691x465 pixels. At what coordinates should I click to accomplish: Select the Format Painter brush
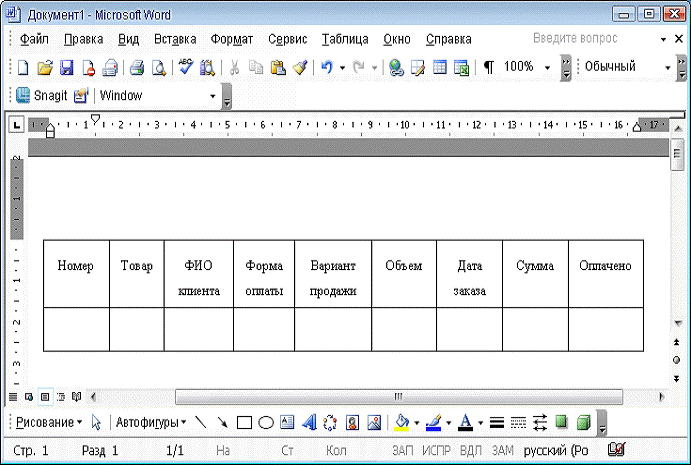[299, 68]
